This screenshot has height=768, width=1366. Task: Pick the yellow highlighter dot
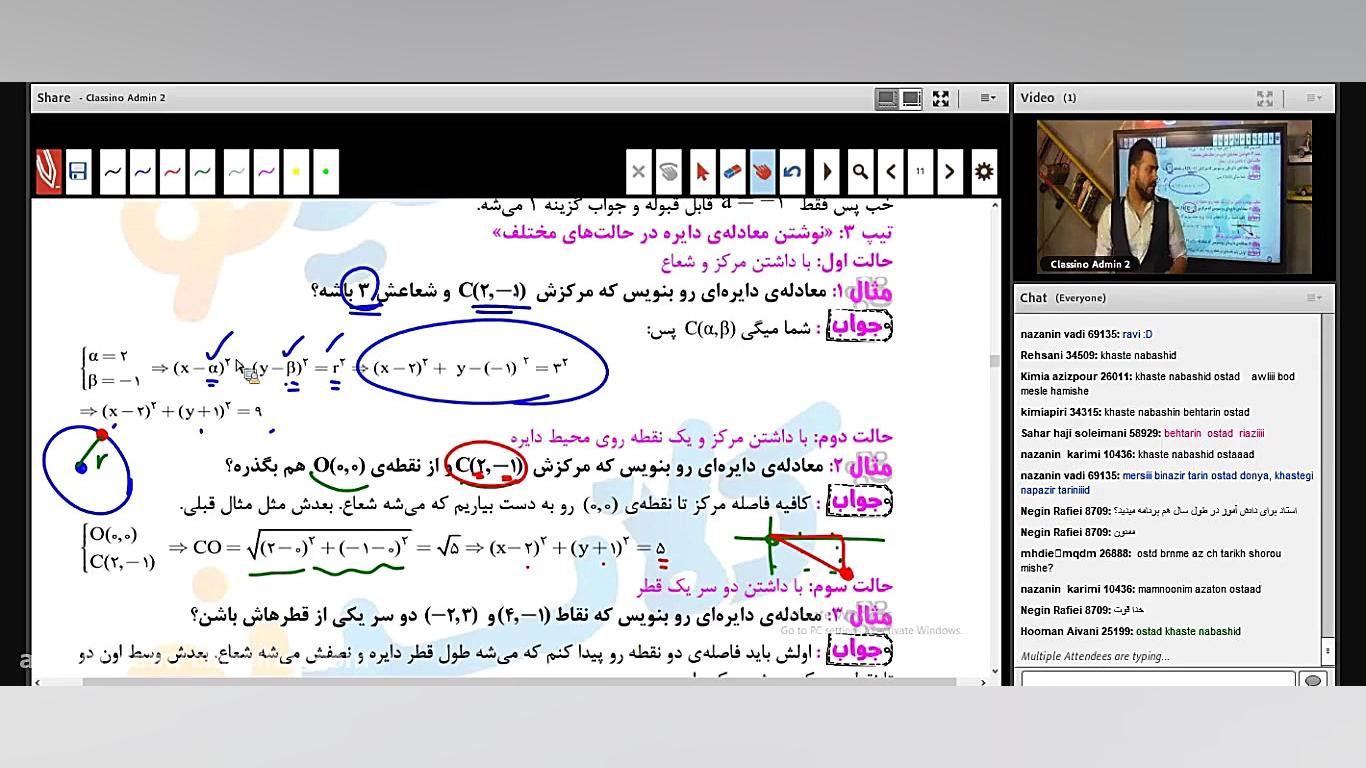click(296, 172)
